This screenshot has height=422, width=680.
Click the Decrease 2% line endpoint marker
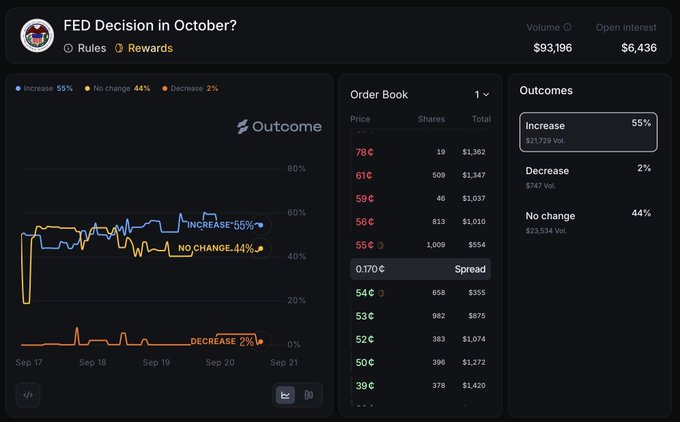pos(260,342)
